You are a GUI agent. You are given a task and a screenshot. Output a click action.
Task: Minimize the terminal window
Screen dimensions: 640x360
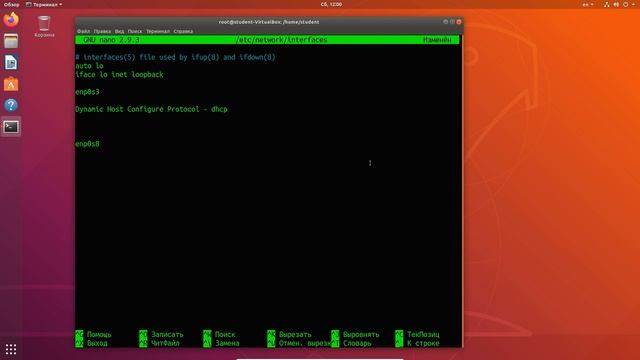tap(445, 22)
